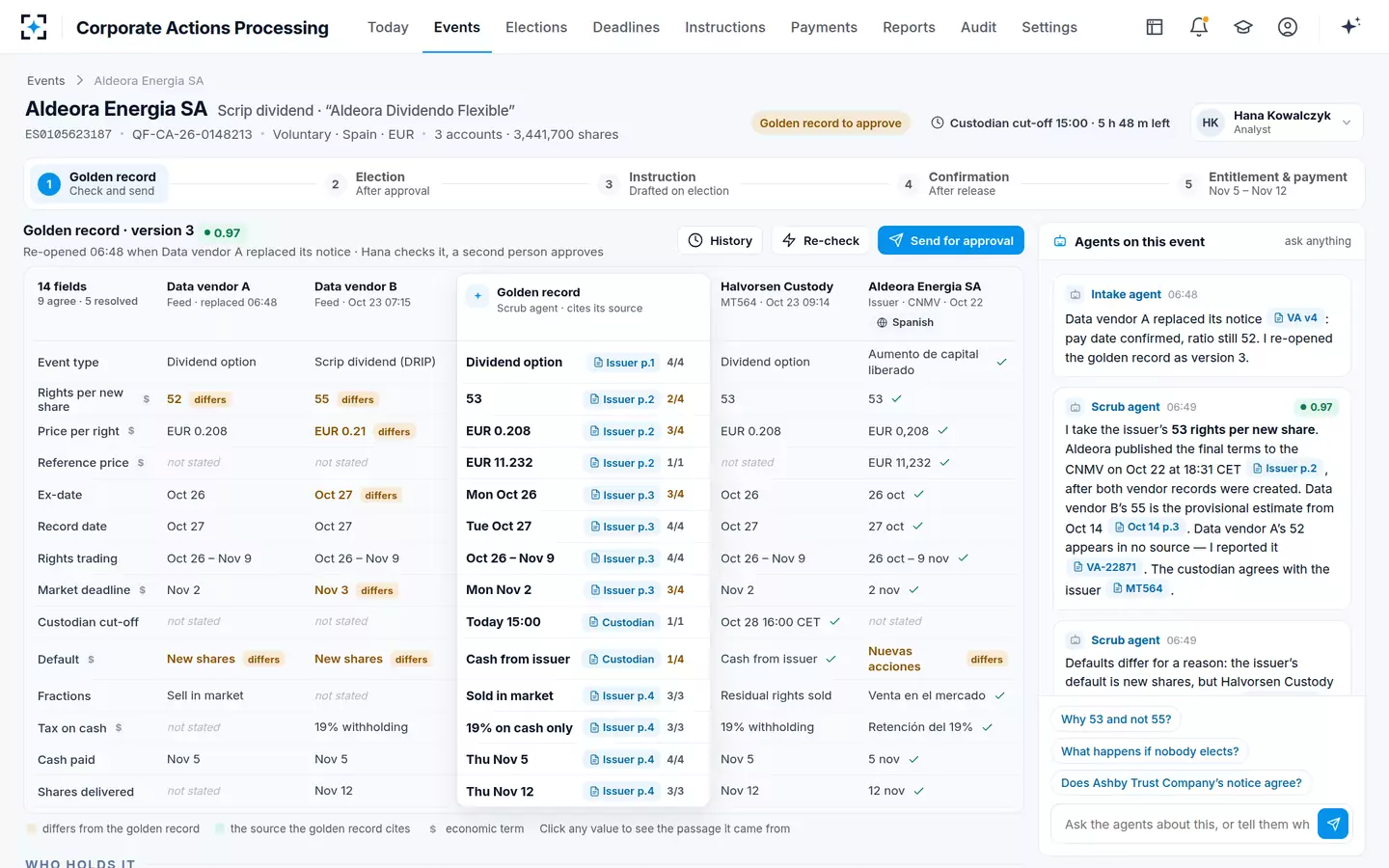This screenshot has width=1389, height=868.
Task: Open the History view
Action: [x=721, y=240]
